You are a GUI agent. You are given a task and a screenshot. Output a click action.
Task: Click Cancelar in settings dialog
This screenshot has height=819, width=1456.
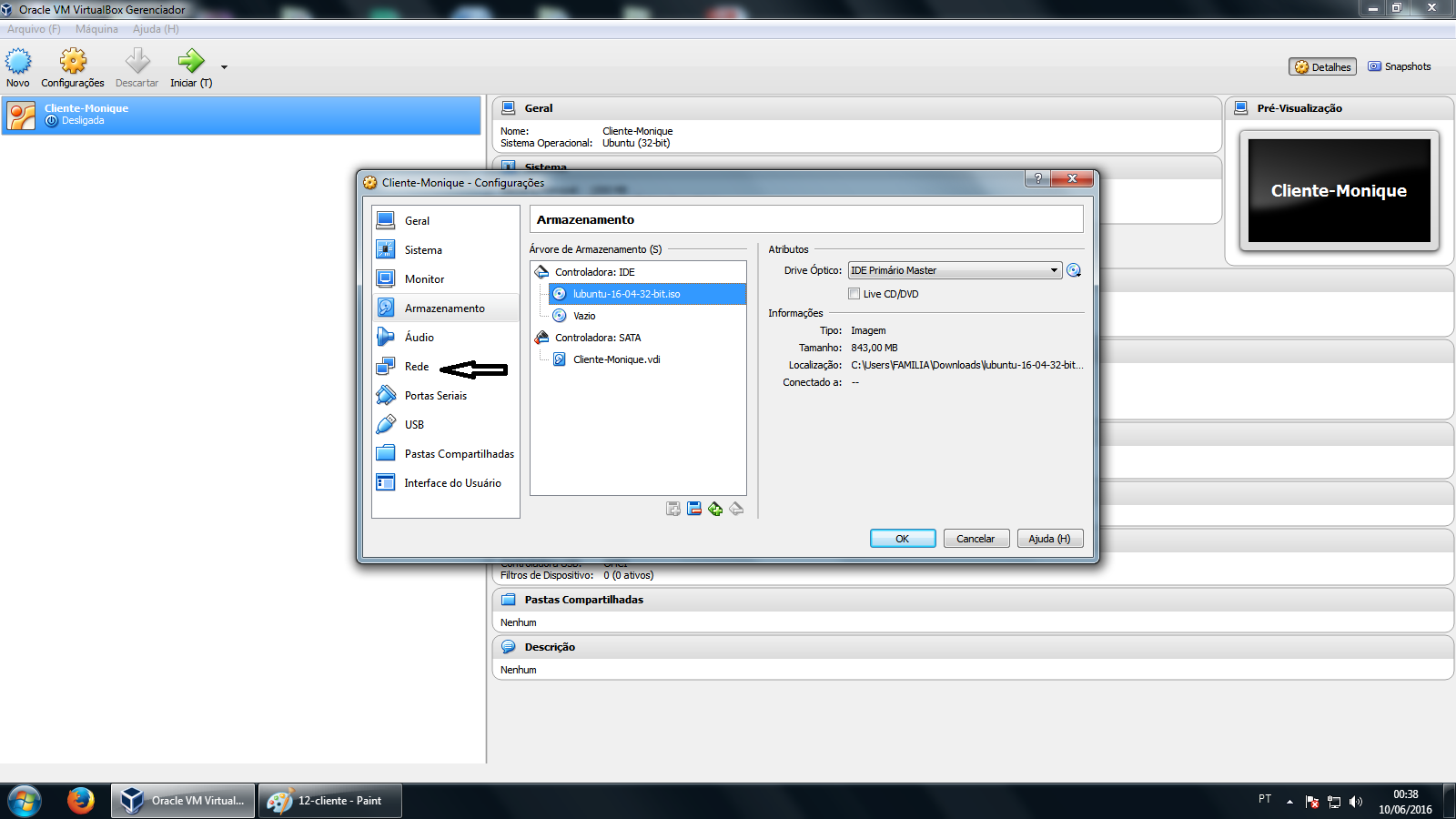976,539
